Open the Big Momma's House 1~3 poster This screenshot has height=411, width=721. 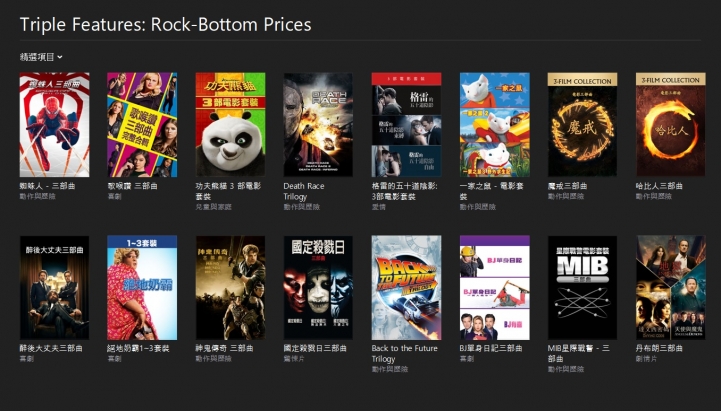(142, 288)
